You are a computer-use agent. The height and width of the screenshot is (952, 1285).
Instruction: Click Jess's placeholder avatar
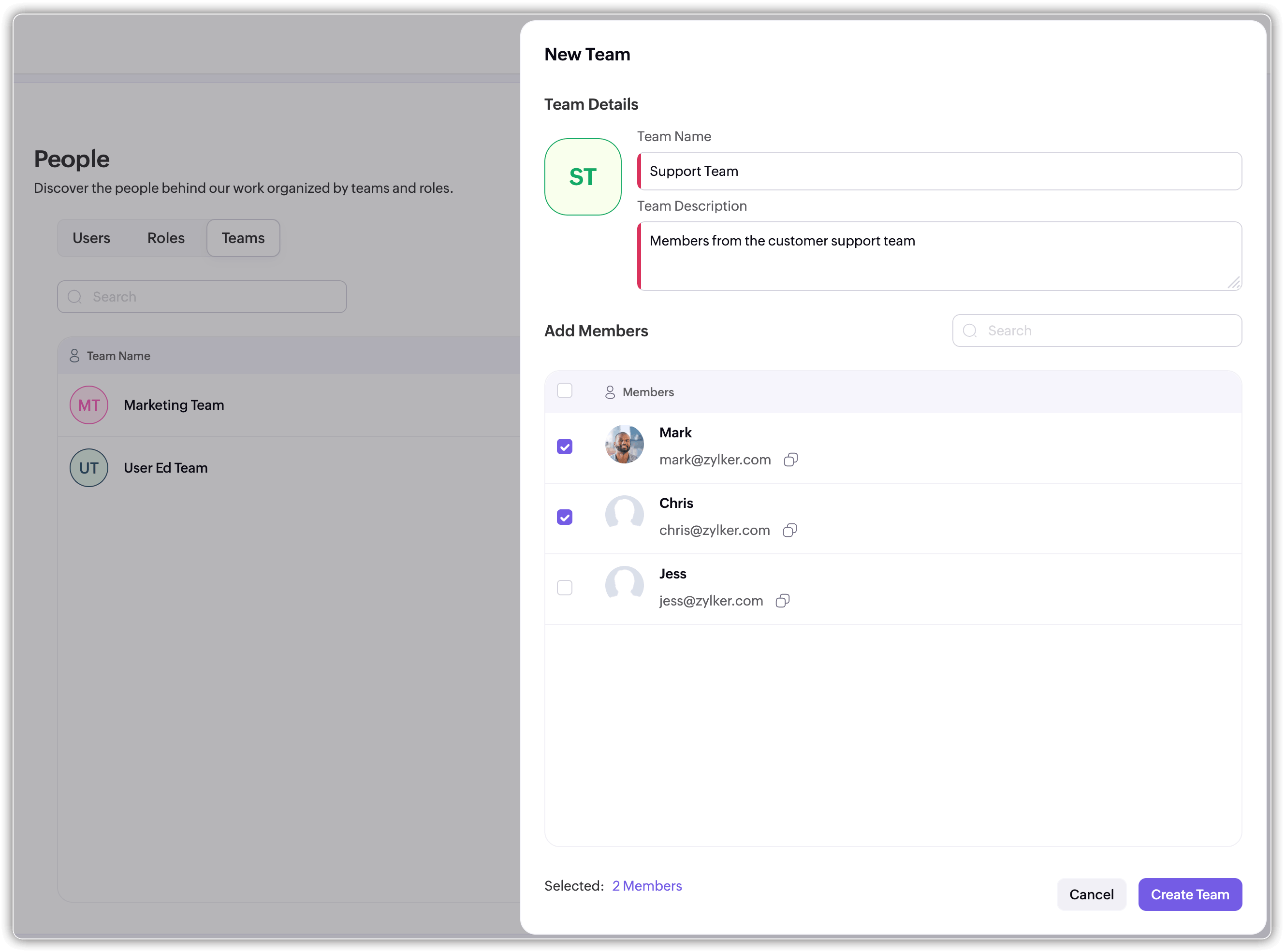(x=624, y=584)
